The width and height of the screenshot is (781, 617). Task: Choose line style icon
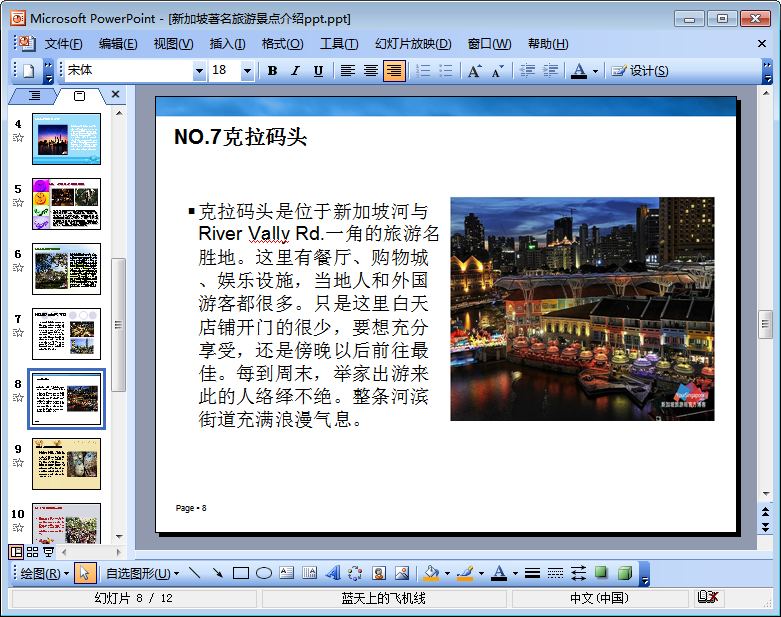point(532,574)
